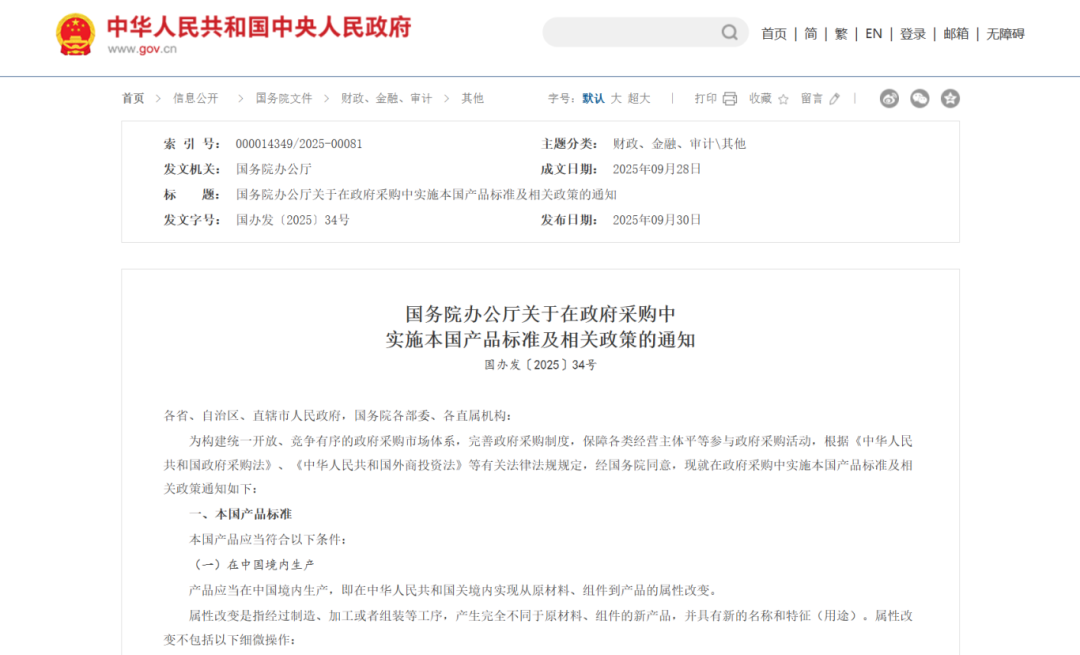This screenshot has height=655, width=1080.
Task: Click the favorite star icon next to 收藏
Action: point(783,98)
